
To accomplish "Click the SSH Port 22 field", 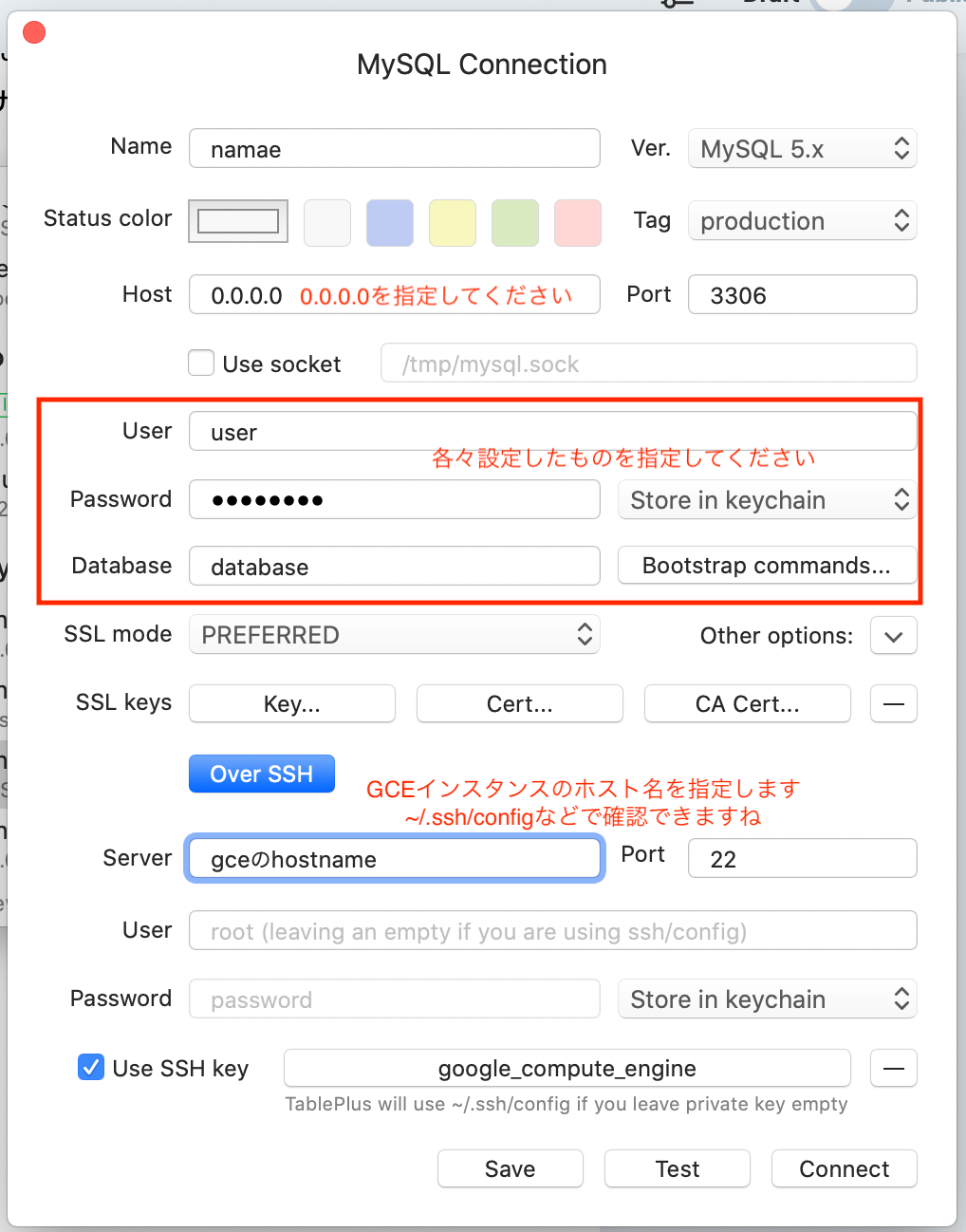I will [802, 858].
